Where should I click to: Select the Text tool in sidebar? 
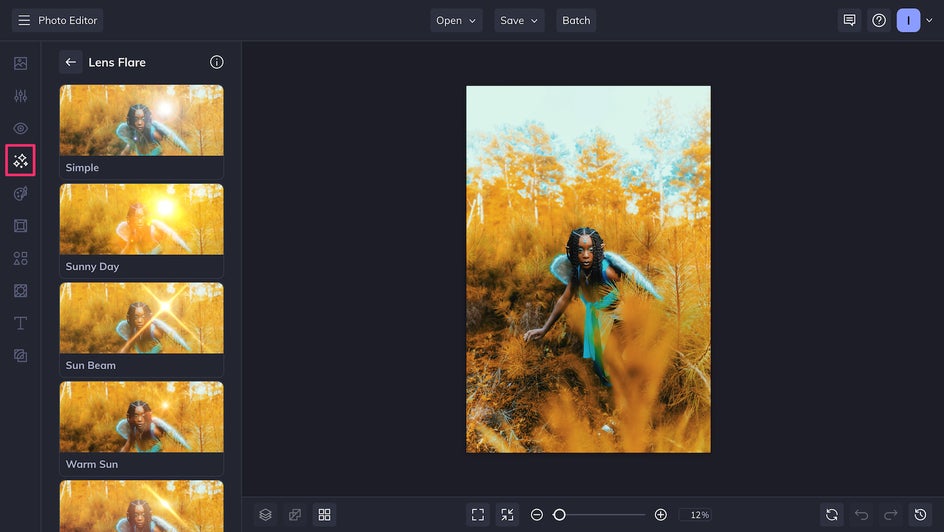point(20,323)
